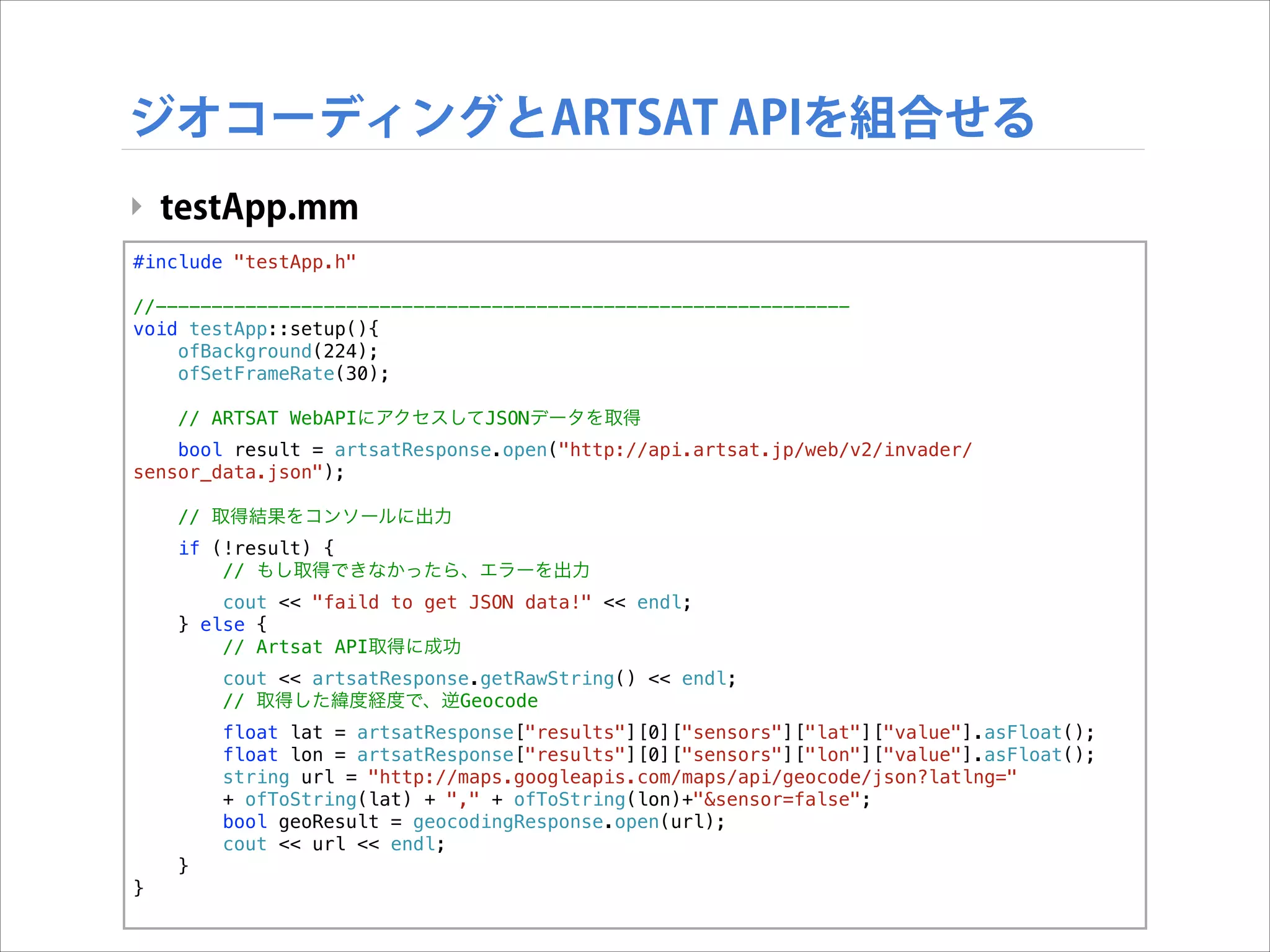Click the comment 取得結果をコンソールに出力
The width and height of the screenshot is (1270, 952).
315,516
